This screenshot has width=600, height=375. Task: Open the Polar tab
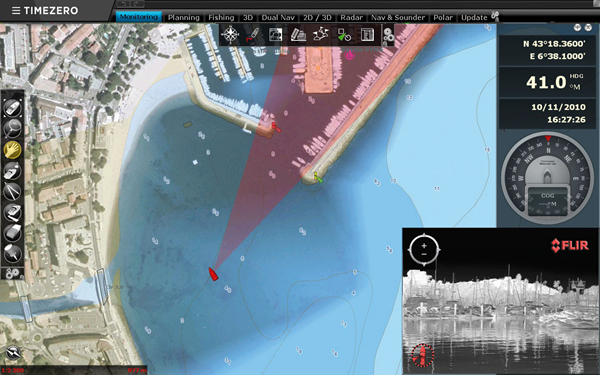point(443,18)
